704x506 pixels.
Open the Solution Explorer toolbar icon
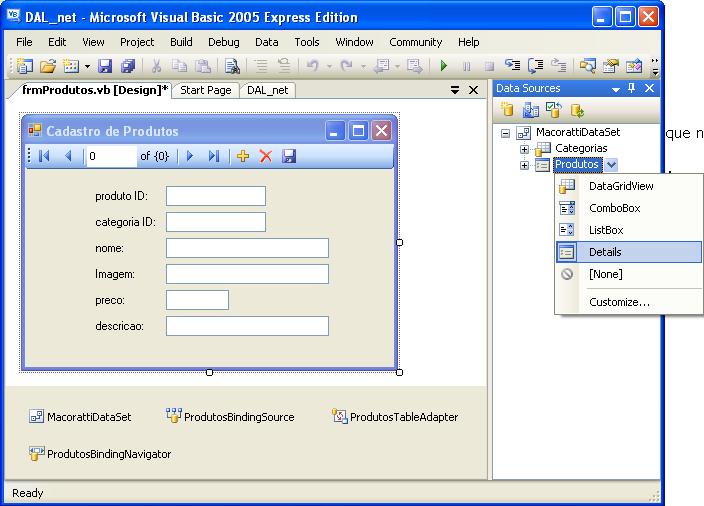(587, 66)
